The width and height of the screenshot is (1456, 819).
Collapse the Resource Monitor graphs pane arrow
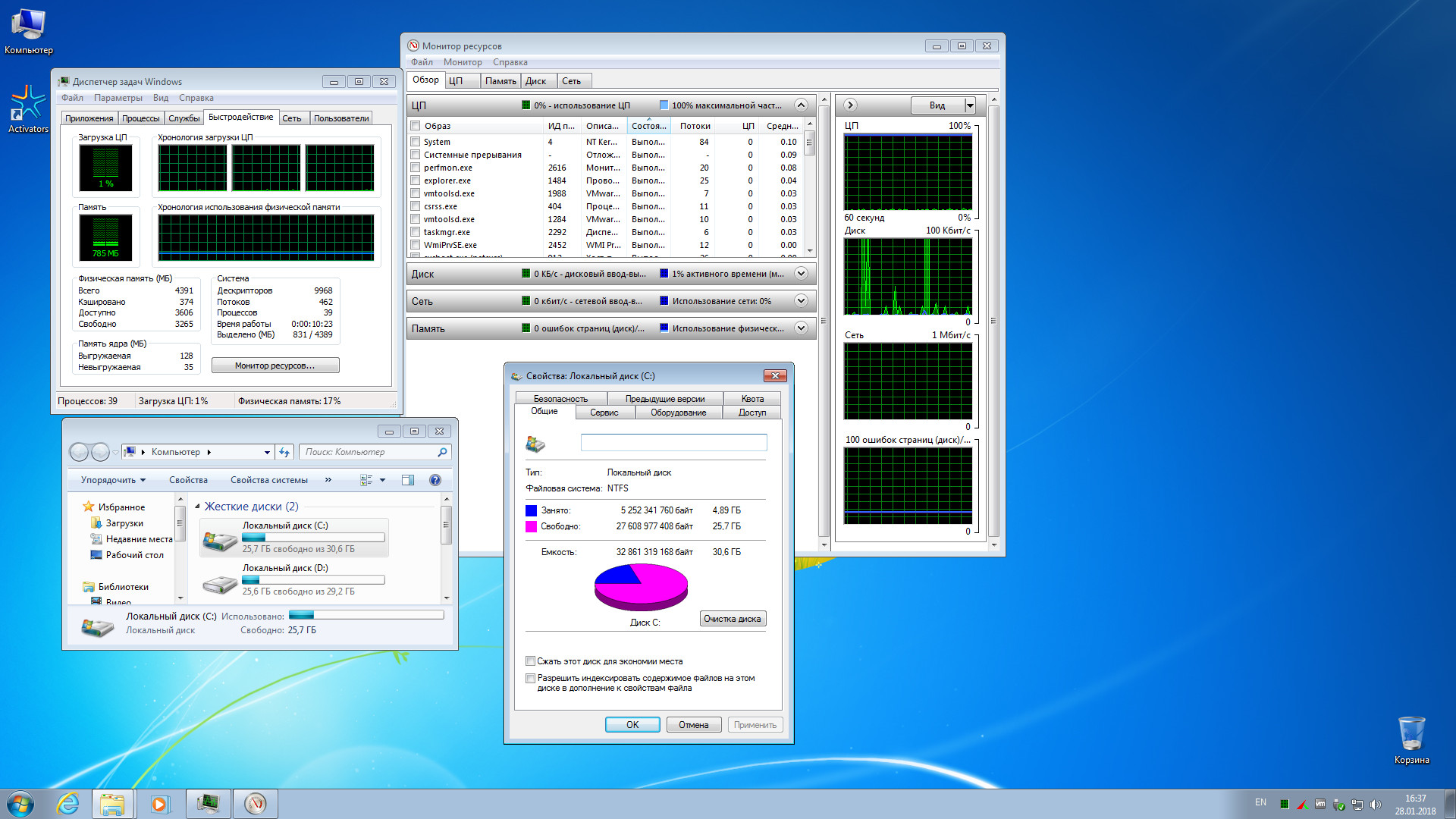point(850,105)
